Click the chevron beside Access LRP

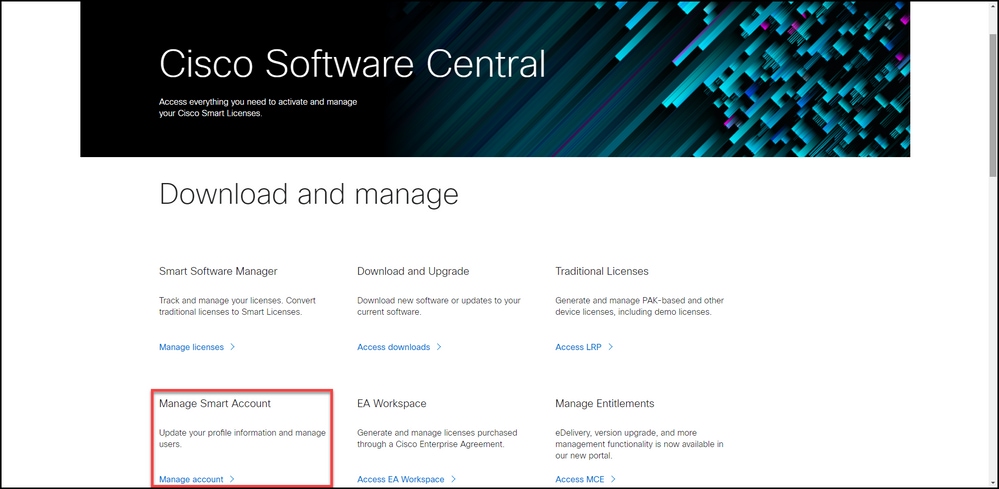[610, 347]
